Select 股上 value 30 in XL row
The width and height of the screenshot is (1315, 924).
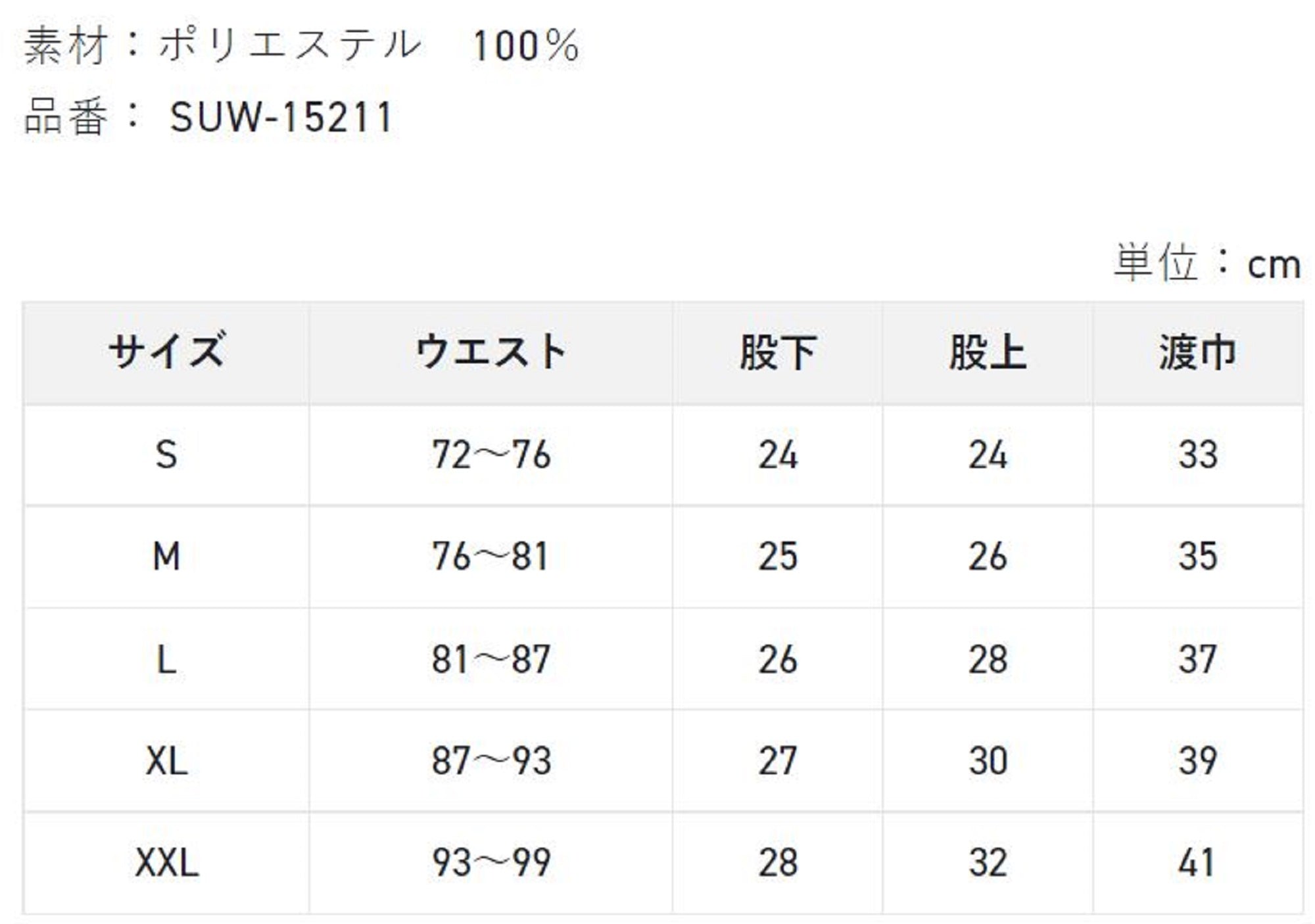988,761
